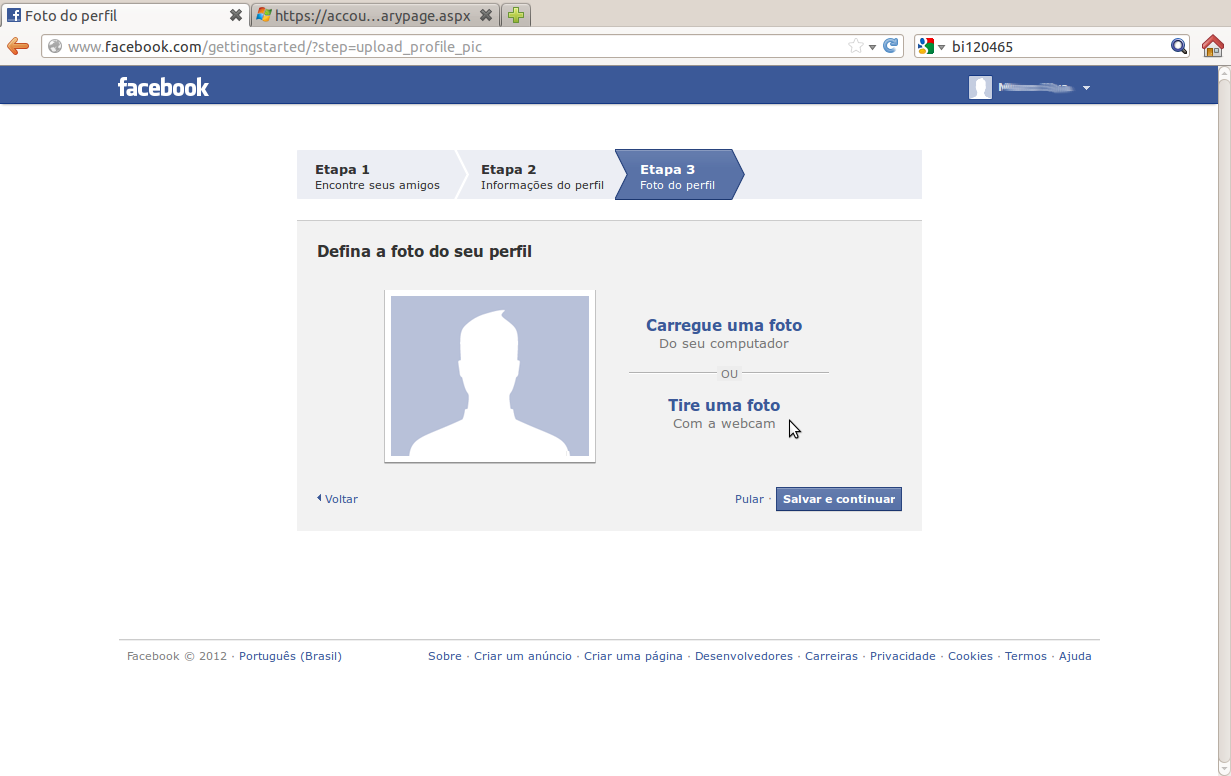Viewport: 1231px width, 776px height.
Task: Open 'Desenvolvedores' footer link
Action: (x=744, y=656)
